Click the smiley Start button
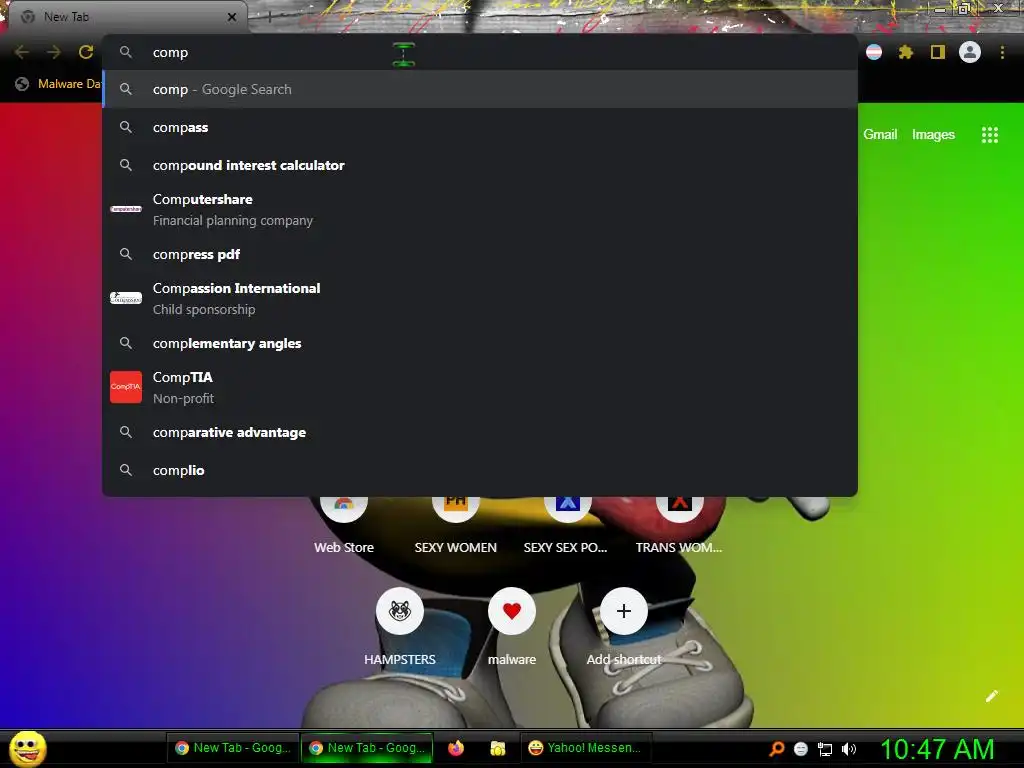This screenshot has height=768, width=1024. [27, 748]
